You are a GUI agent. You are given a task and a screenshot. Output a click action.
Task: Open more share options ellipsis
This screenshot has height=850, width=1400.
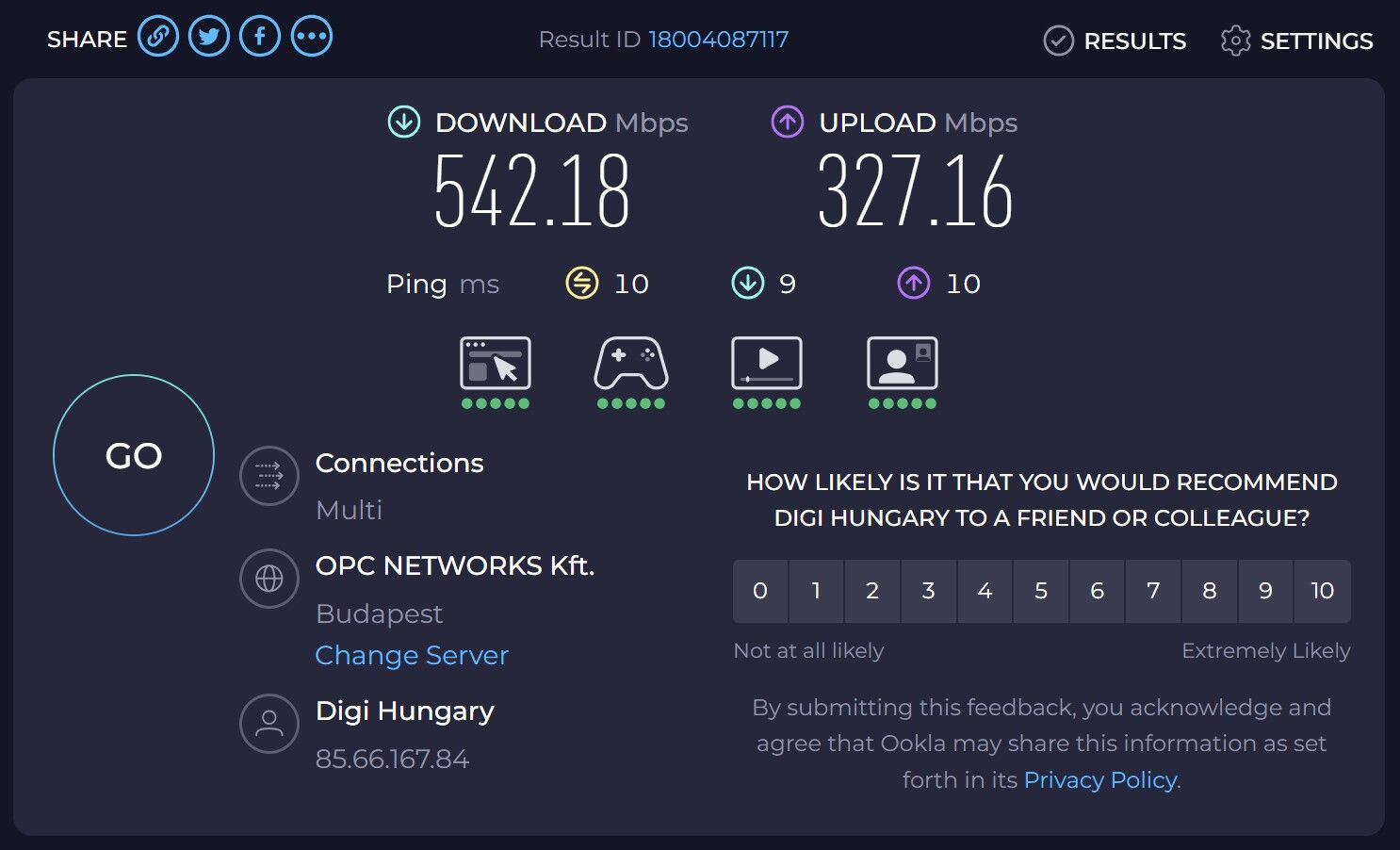coord(312,38)
